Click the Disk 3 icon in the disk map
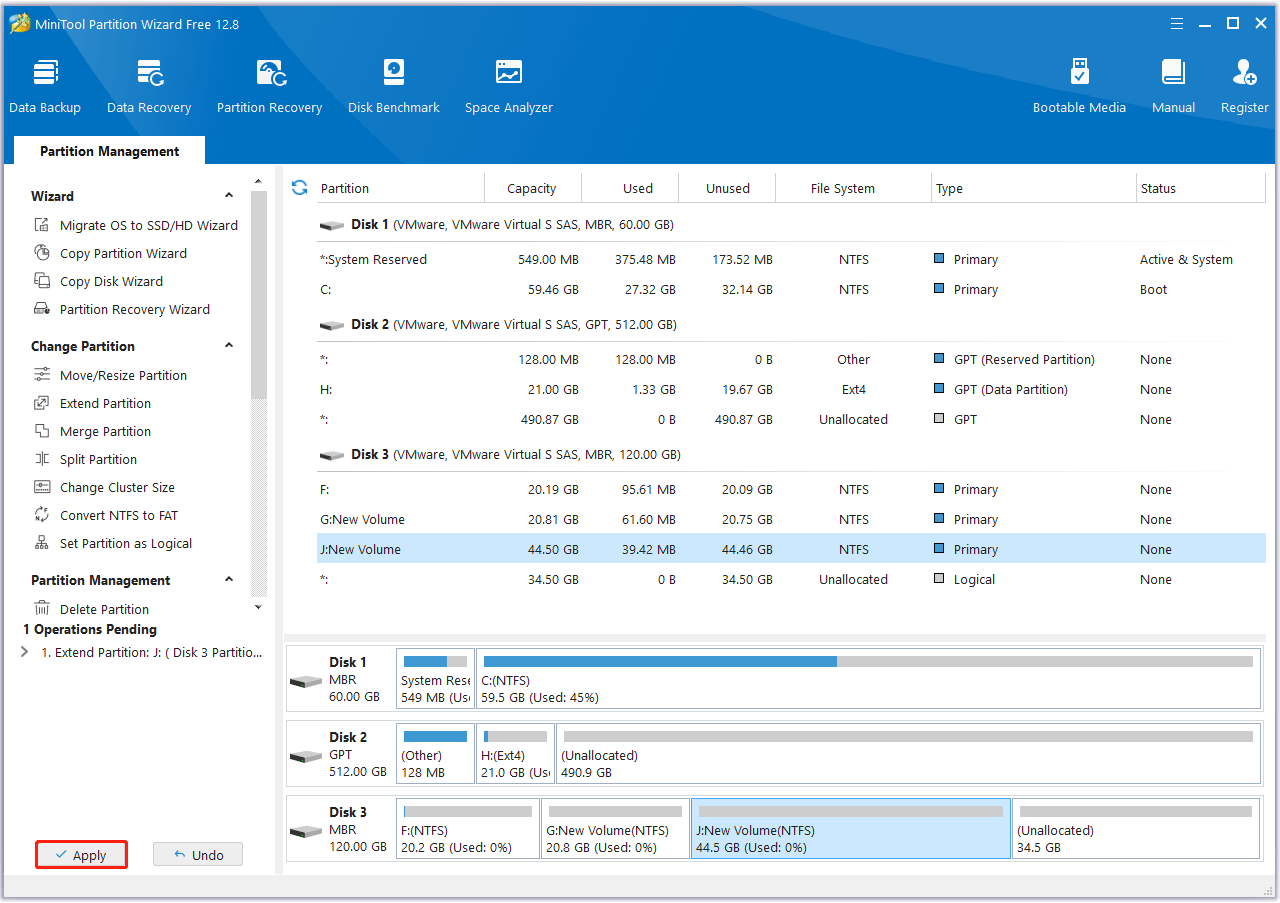Image resolution: width=1280 pixels, height=903 pixels. [306, 831]
